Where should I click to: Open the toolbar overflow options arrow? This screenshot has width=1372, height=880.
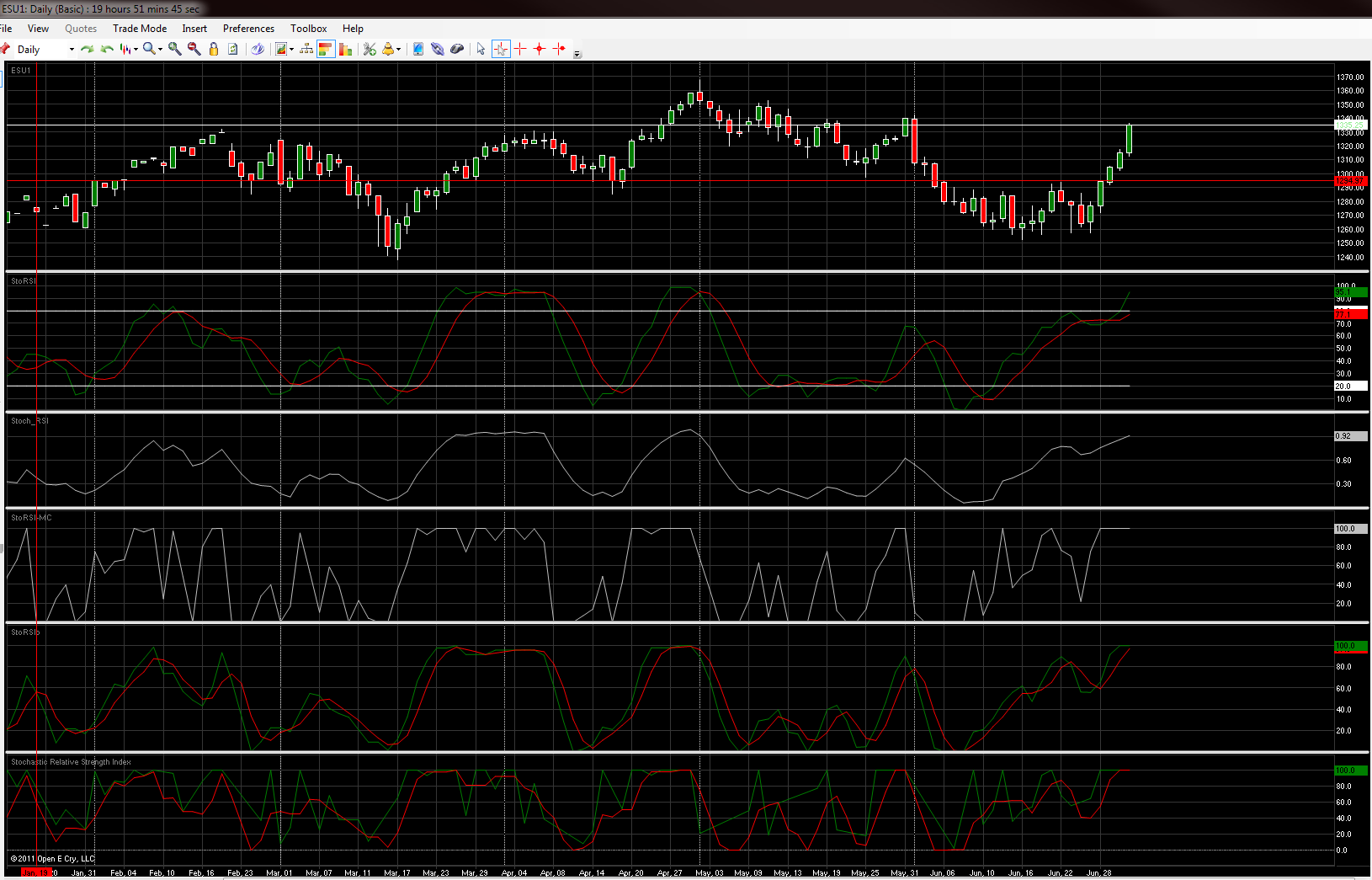coord(577,54)
